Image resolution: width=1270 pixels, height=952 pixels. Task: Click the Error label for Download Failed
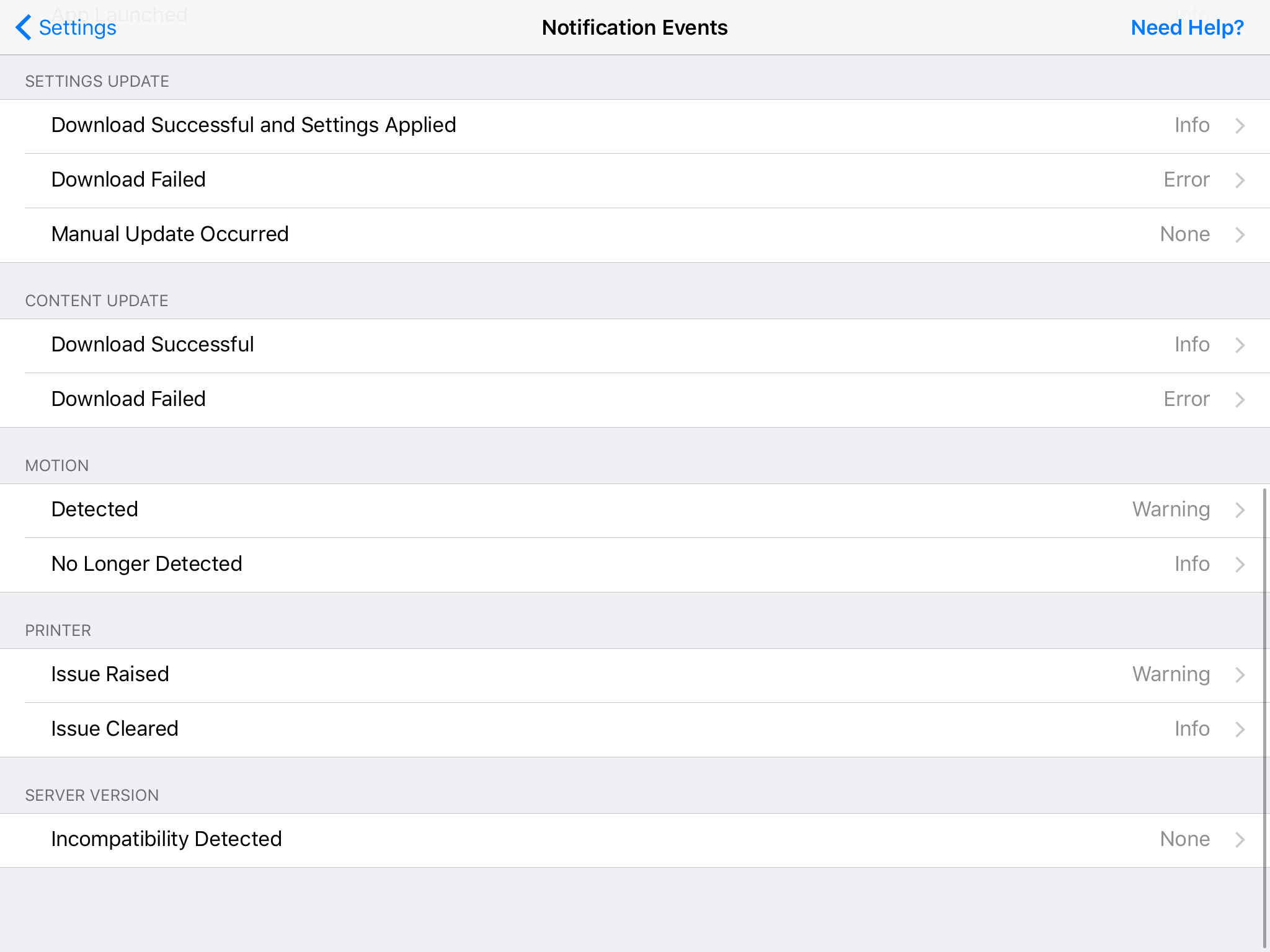pyautogui.click(x=1186, y=179)
